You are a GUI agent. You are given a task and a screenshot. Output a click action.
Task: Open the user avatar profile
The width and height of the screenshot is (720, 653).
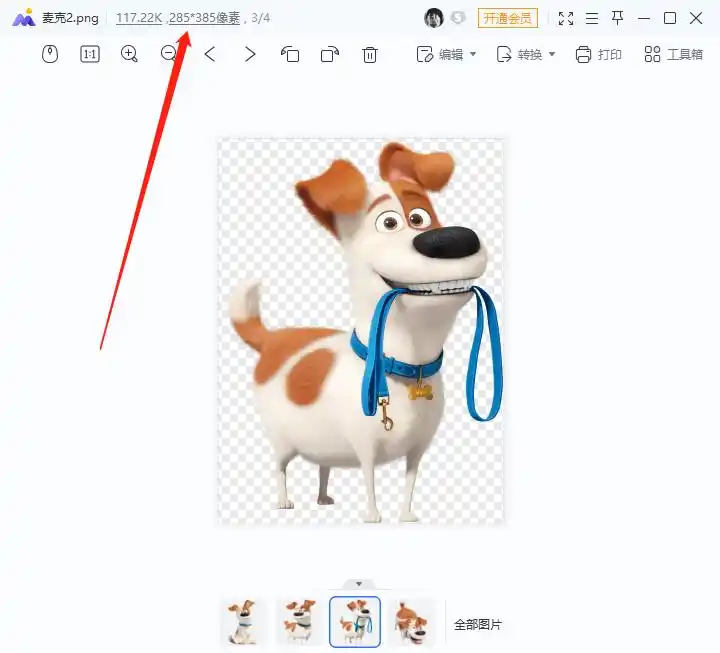tap(433, 18)
